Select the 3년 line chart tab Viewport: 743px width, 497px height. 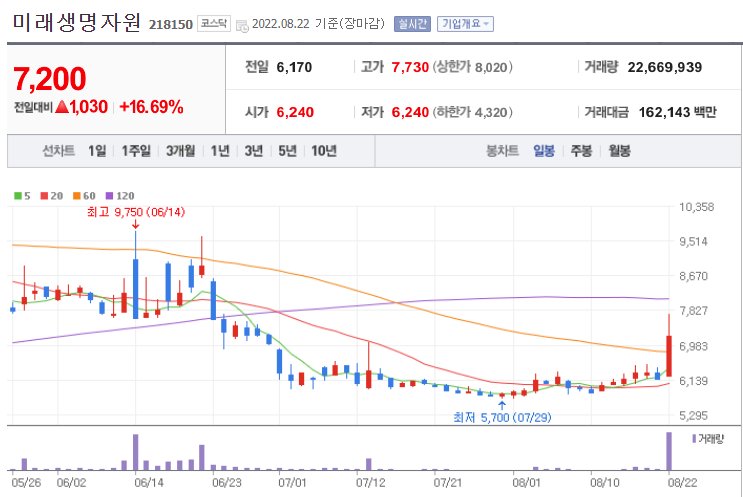254,151
